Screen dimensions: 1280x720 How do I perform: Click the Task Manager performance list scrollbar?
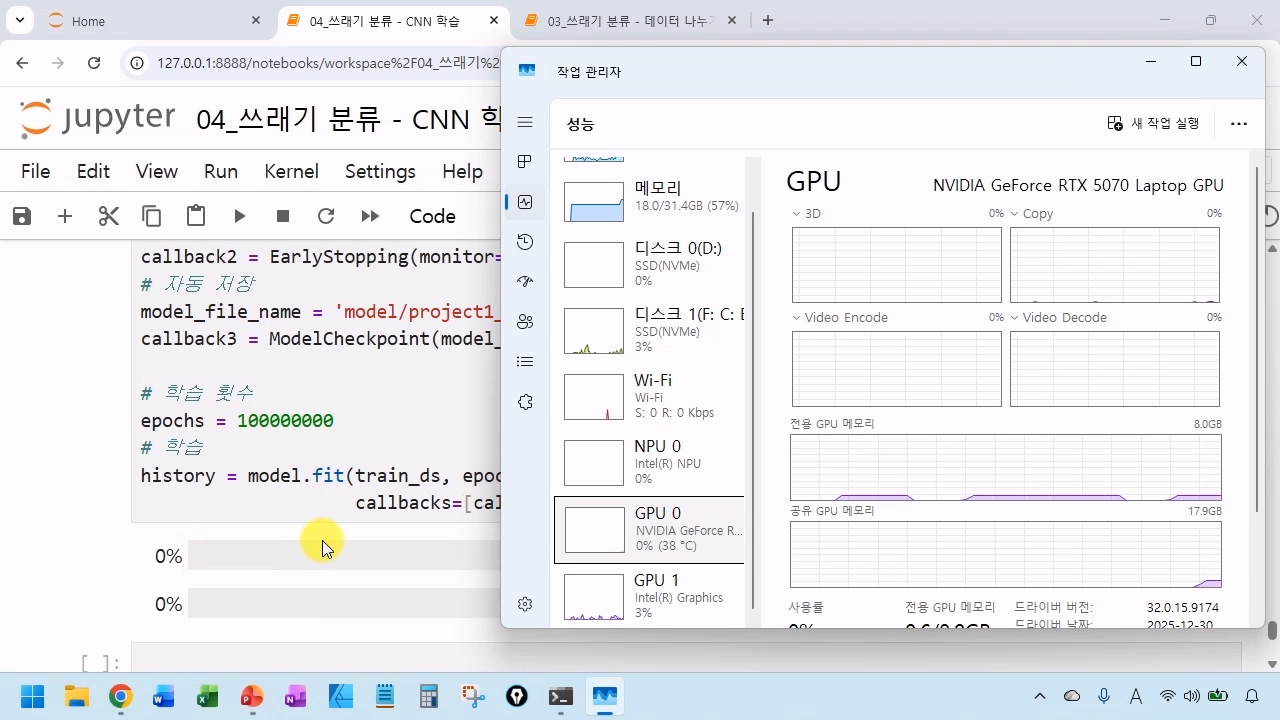coord(752,400)
